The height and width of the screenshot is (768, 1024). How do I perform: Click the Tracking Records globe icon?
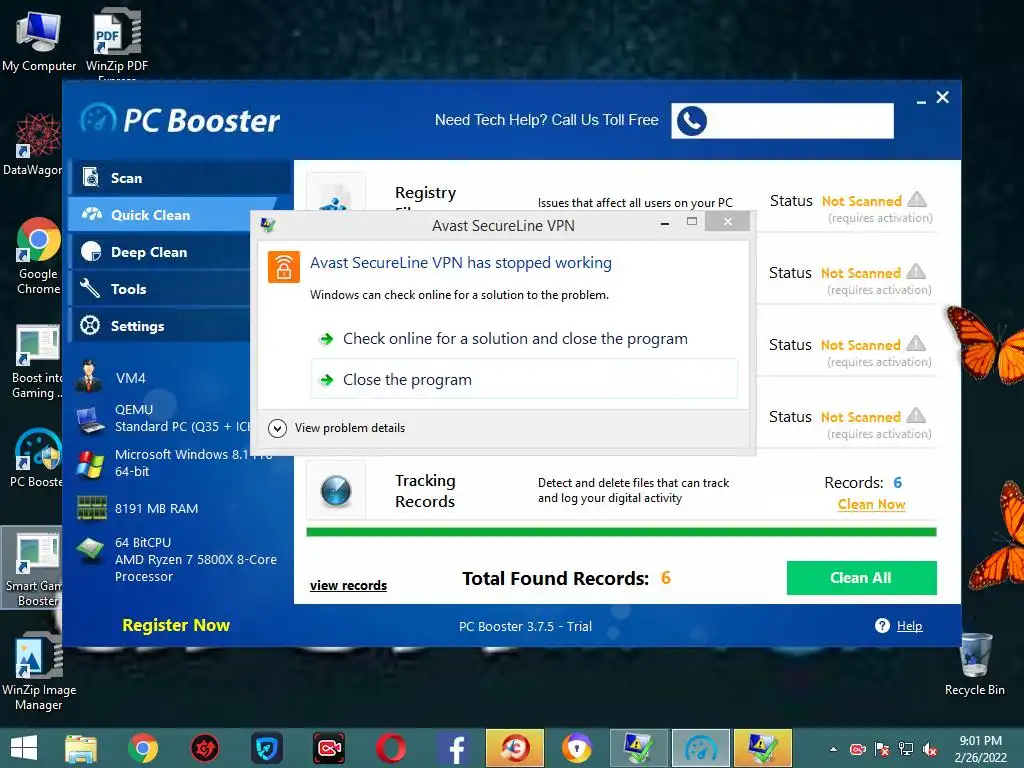[x=336, y=491]
